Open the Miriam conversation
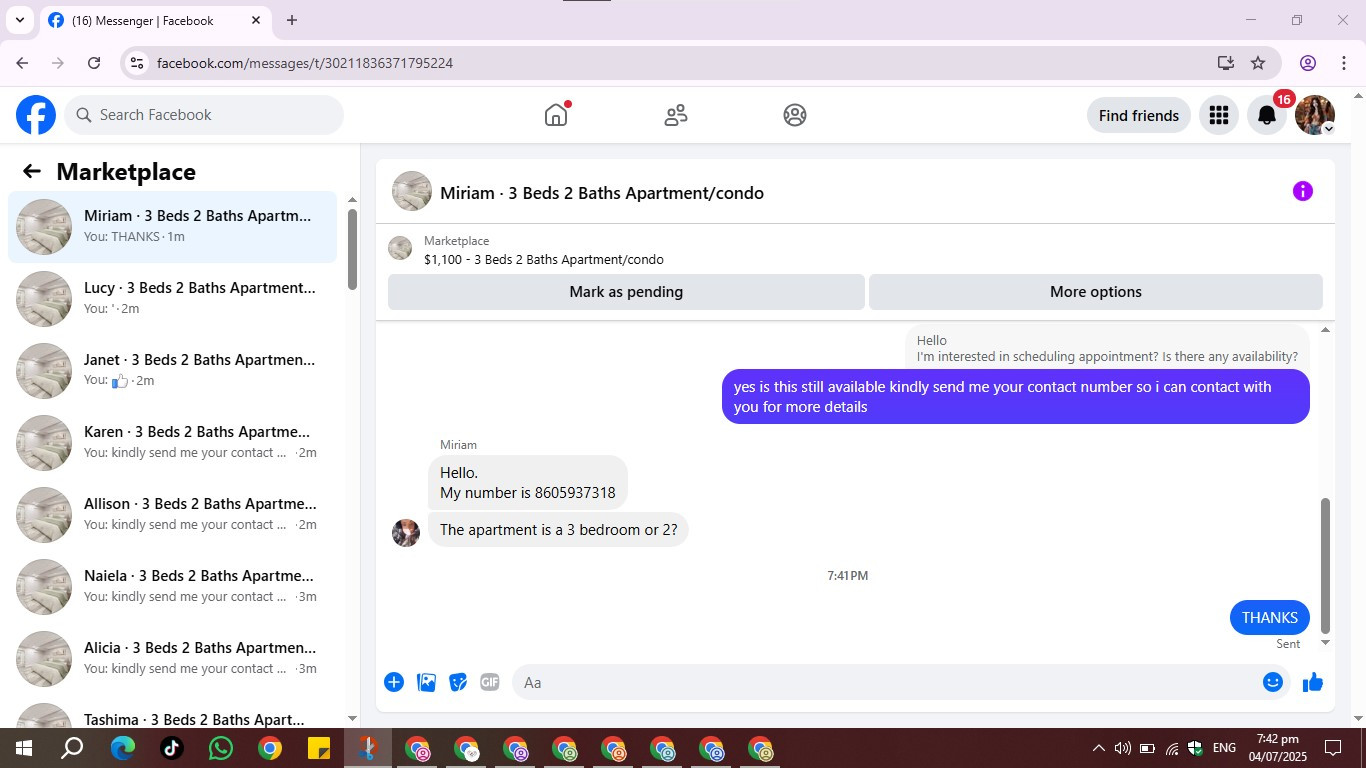 pos(173,227)
